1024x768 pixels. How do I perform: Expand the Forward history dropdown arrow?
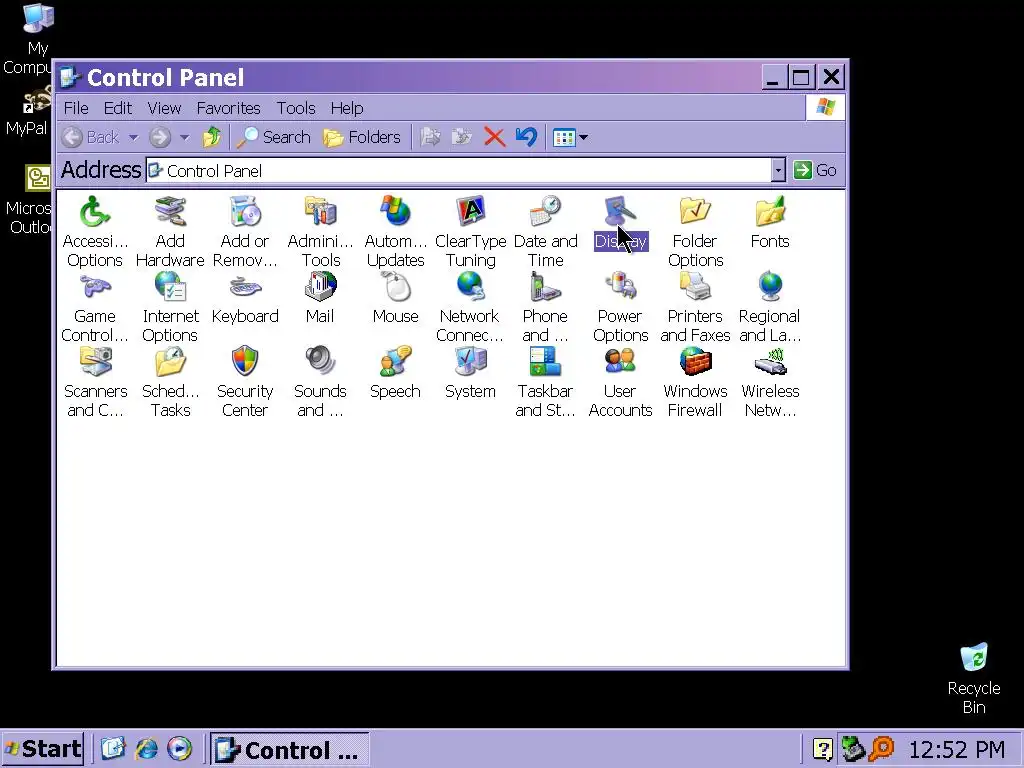tap(184, 137)
